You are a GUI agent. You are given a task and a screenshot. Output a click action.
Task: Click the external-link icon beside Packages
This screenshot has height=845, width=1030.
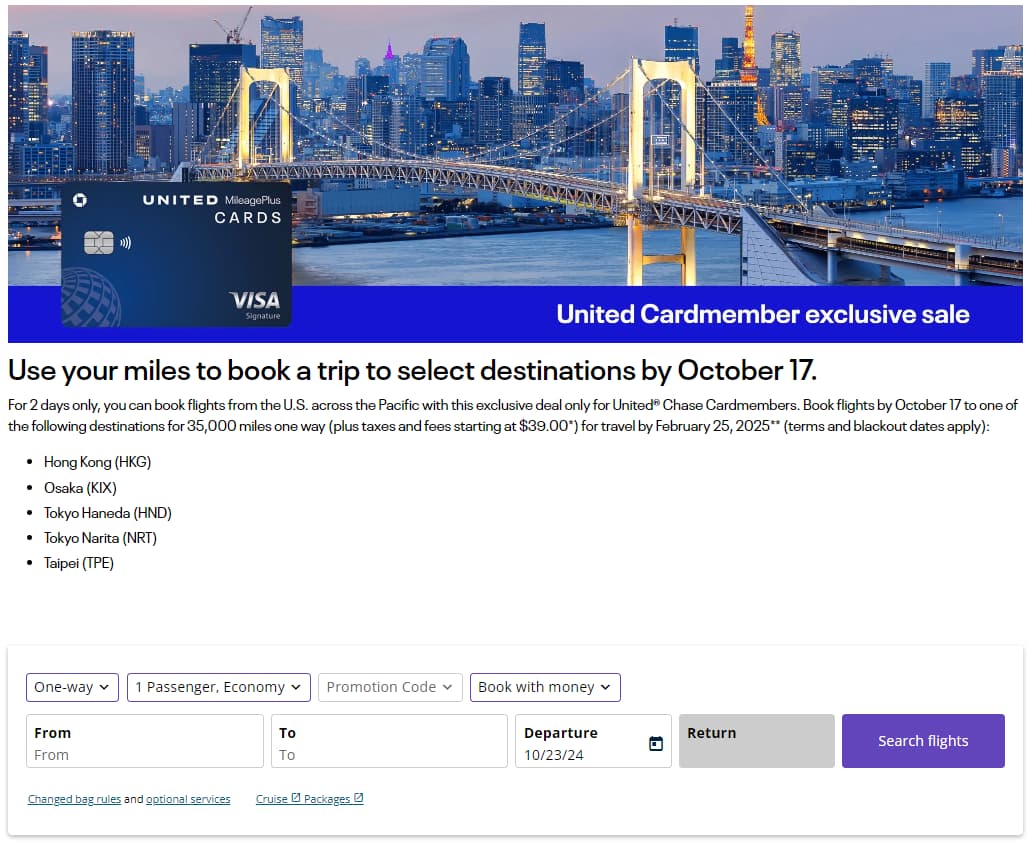(359, 798)
